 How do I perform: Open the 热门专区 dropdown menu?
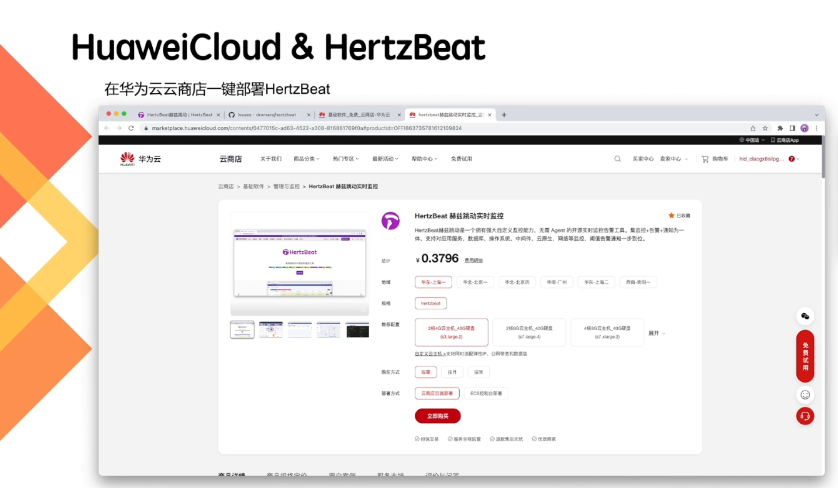[x=346, y=159]
